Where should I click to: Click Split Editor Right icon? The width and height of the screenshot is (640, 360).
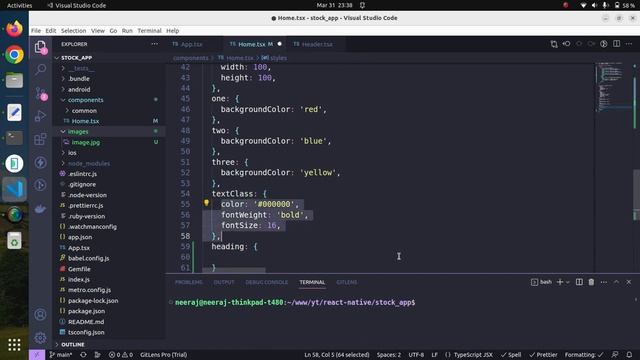coord(616,44)
